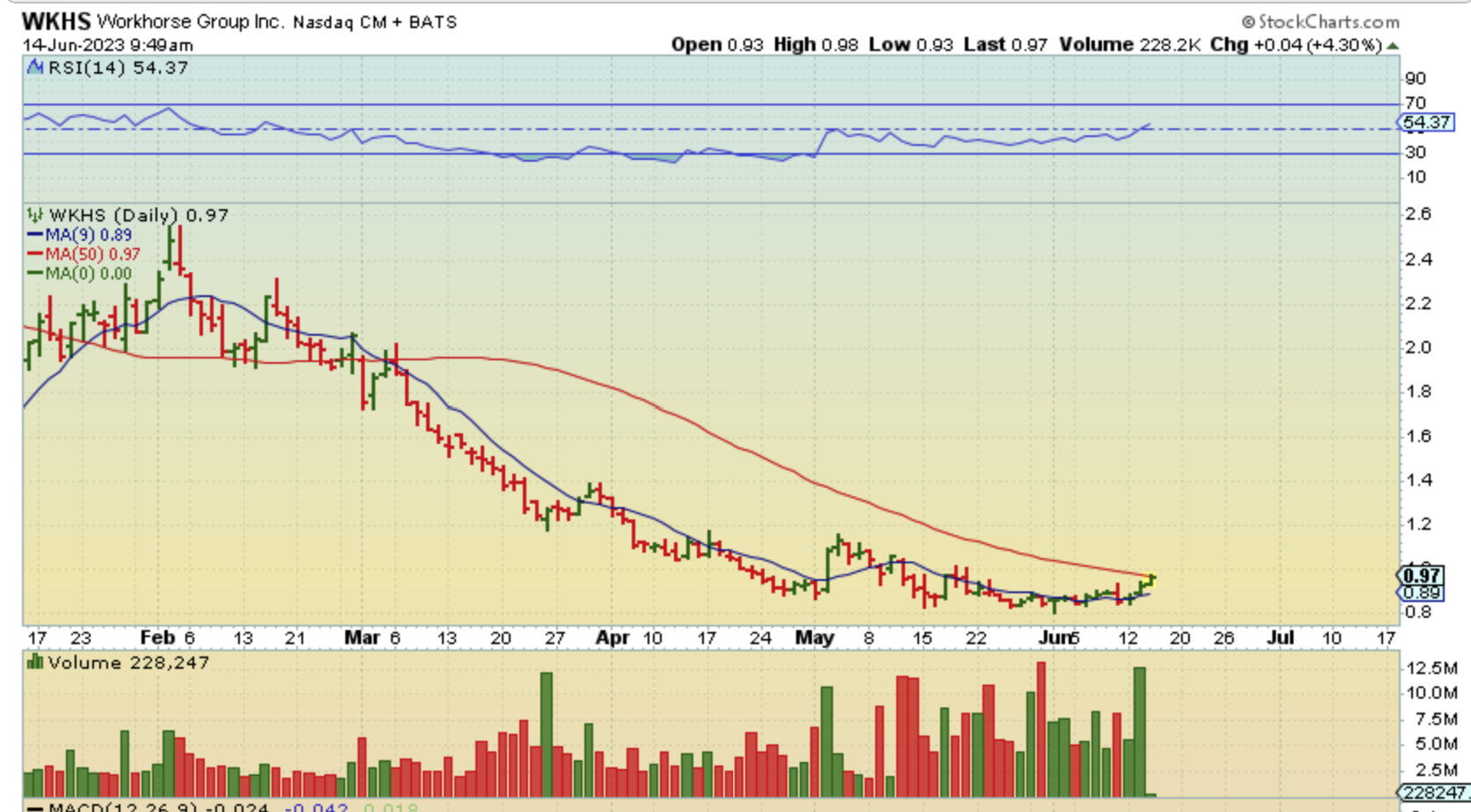
Task: Click the 2.4 price axis label
Action: (1418, 259)
